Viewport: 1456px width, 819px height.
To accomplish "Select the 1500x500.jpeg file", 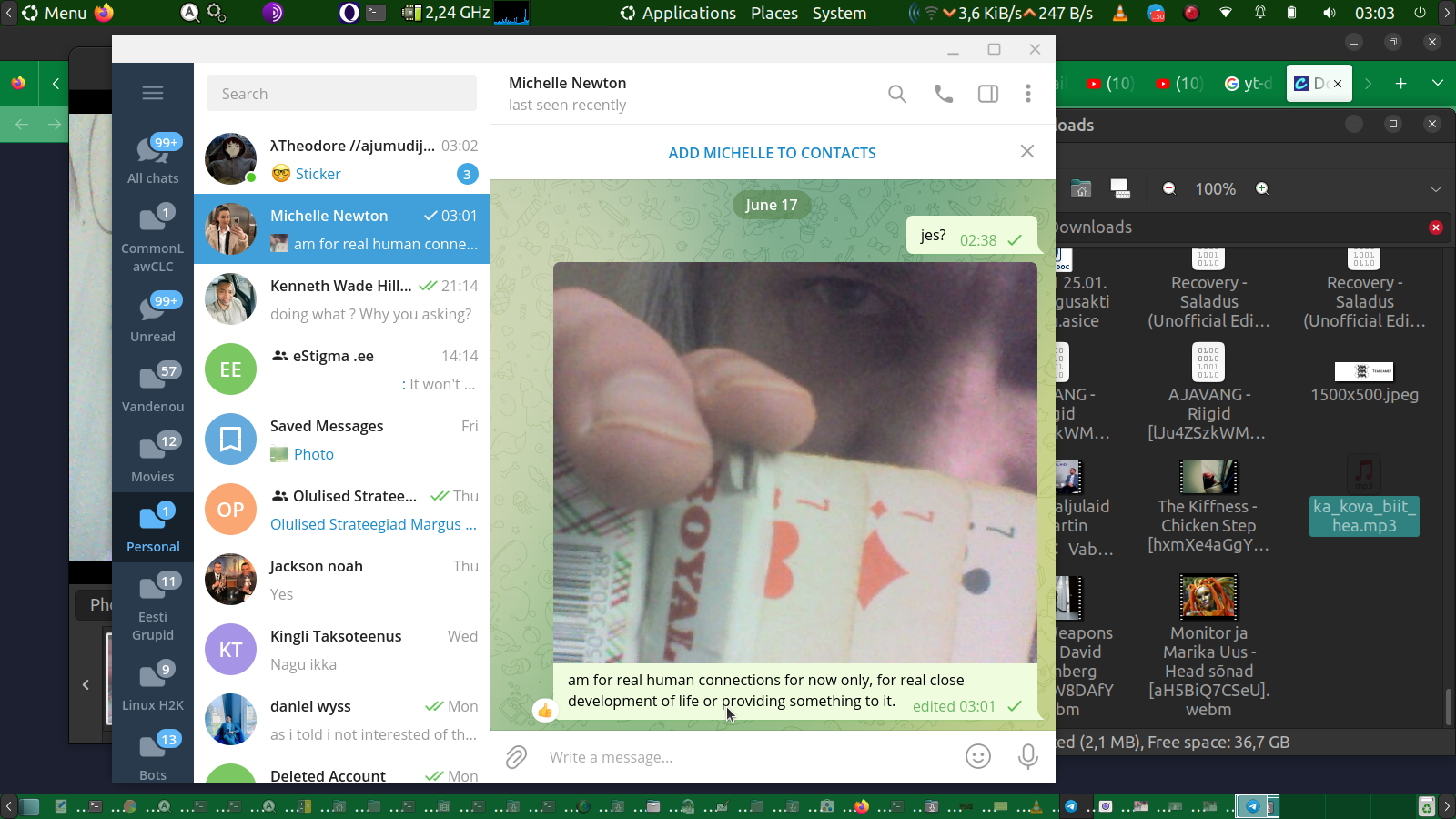I will [x=1364, y=382].
